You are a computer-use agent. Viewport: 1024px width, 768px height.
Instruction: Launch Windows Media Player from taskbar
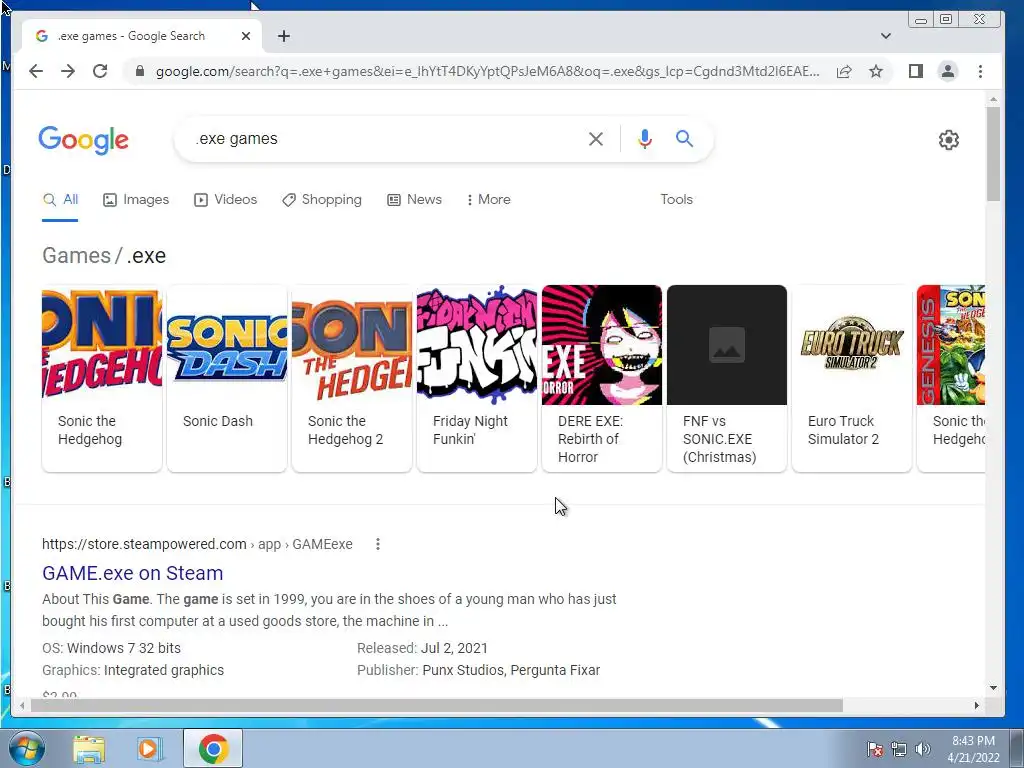click(150, 749)
